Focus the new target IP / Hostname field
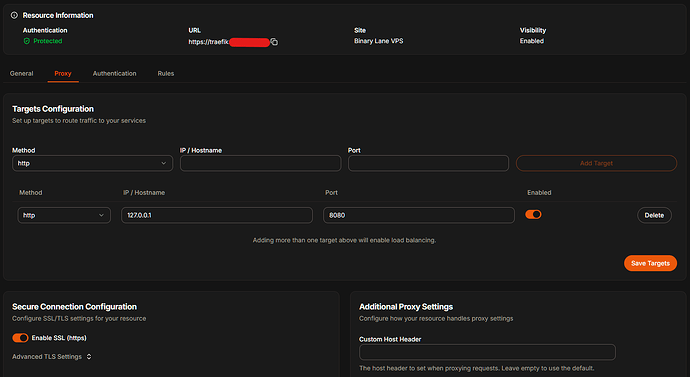The image size is (690, 377). [x=261, y=163]
